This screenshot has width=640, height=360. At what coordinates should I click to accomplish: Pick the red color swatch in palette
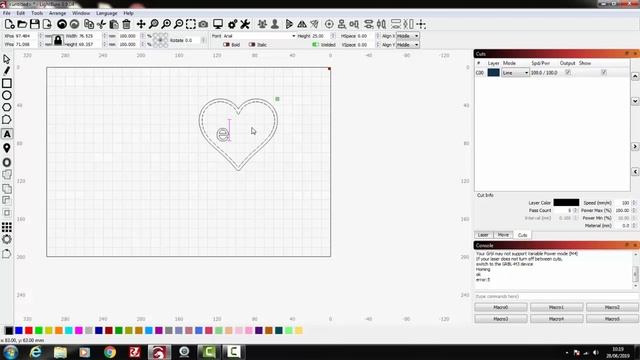tap(29, 330)
